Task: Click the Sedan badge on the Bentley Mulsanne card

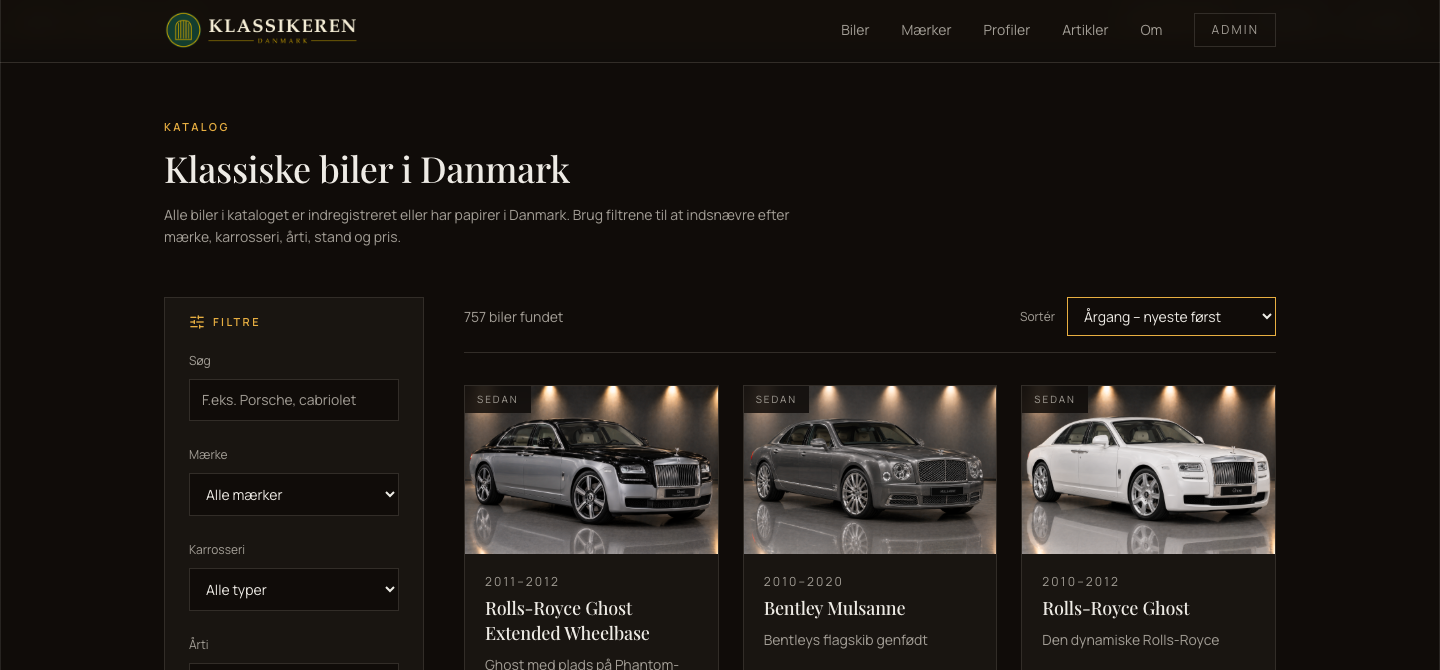Action: 776,399
